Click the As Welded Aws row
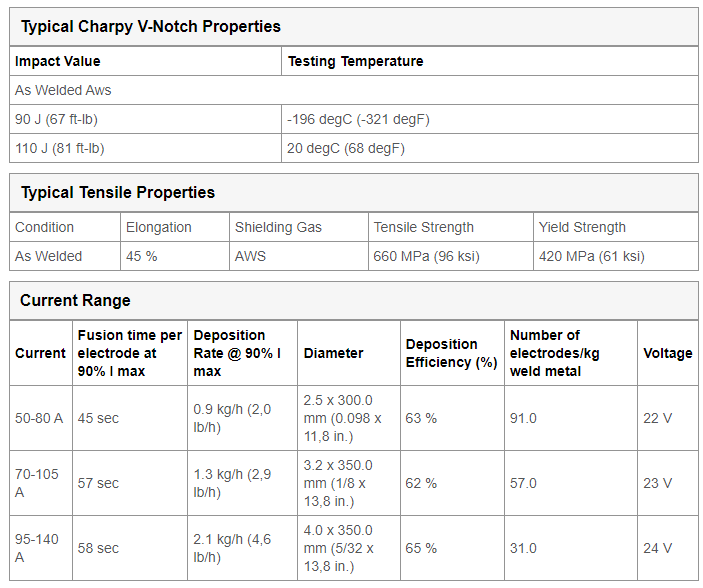 point(354,90)
